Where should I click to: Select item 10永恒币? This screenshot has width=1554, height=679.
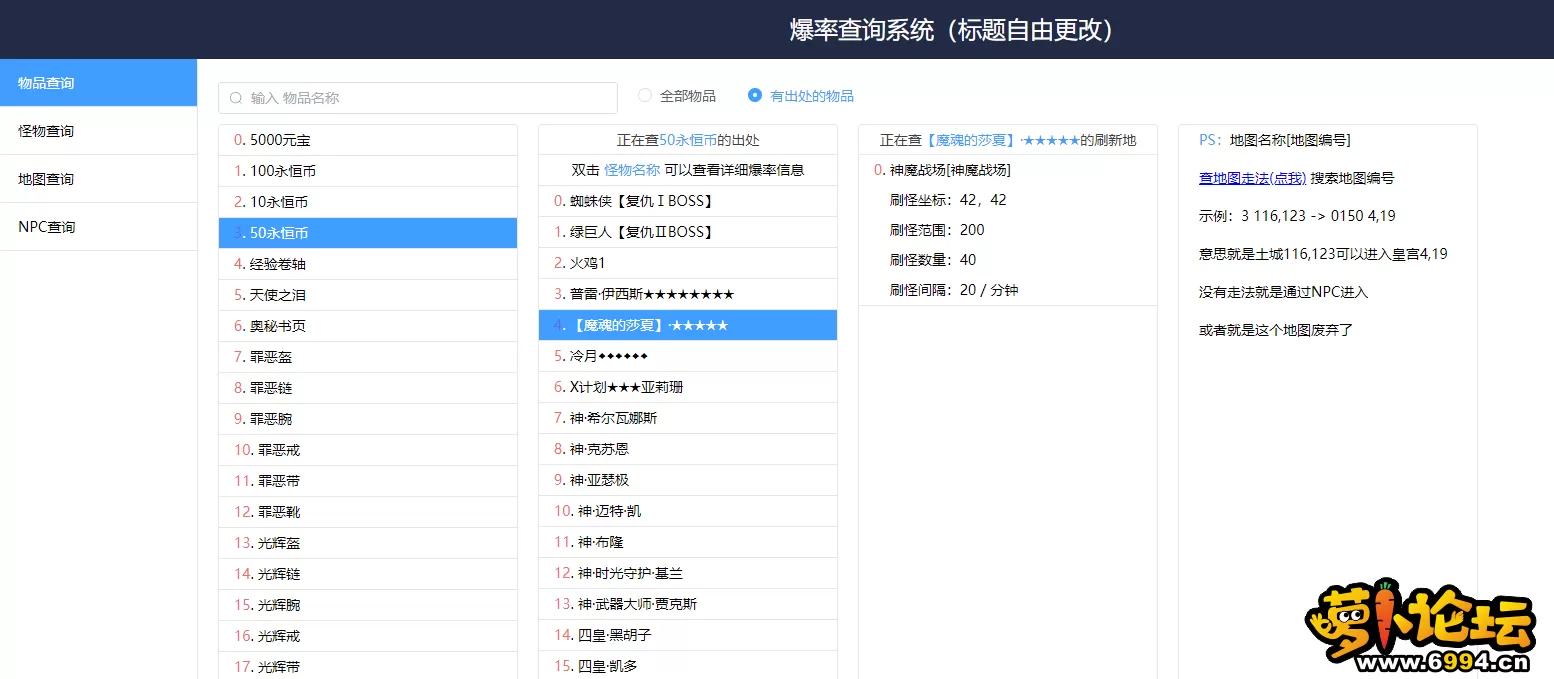point(368,202)
